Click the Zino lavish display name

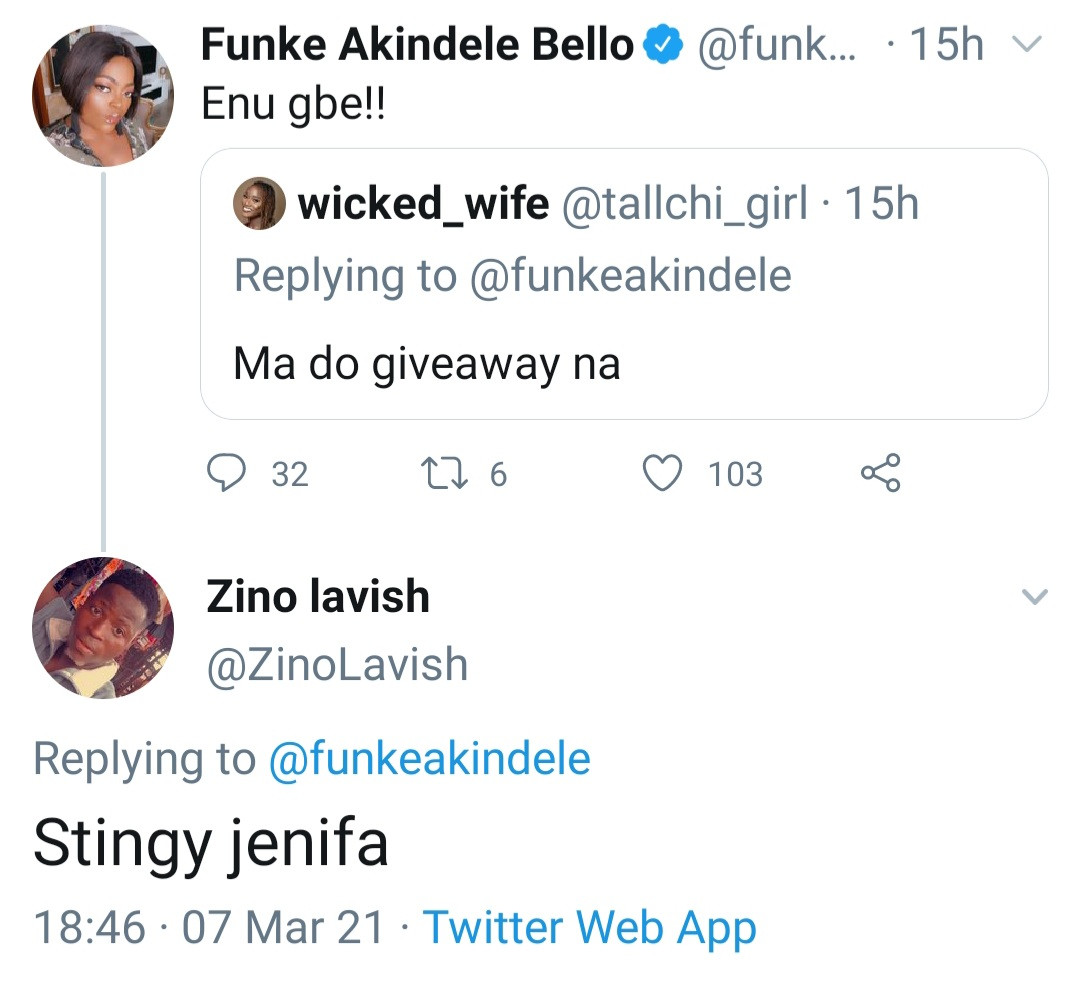(x=317, y=597)
